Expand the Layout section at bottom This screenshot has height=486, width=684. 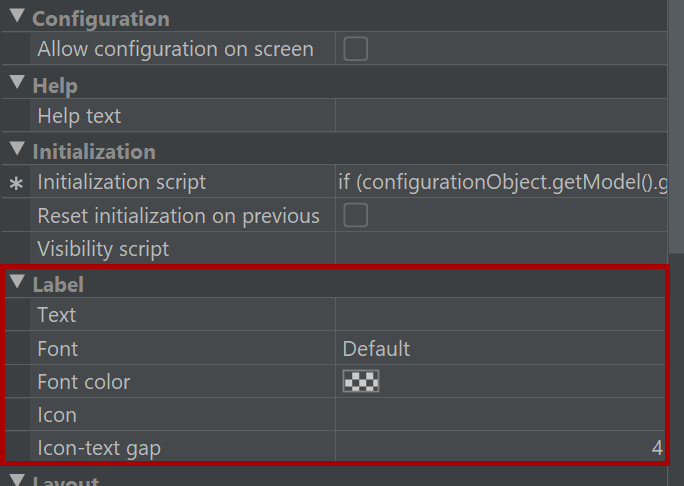(x=17, y=480)
